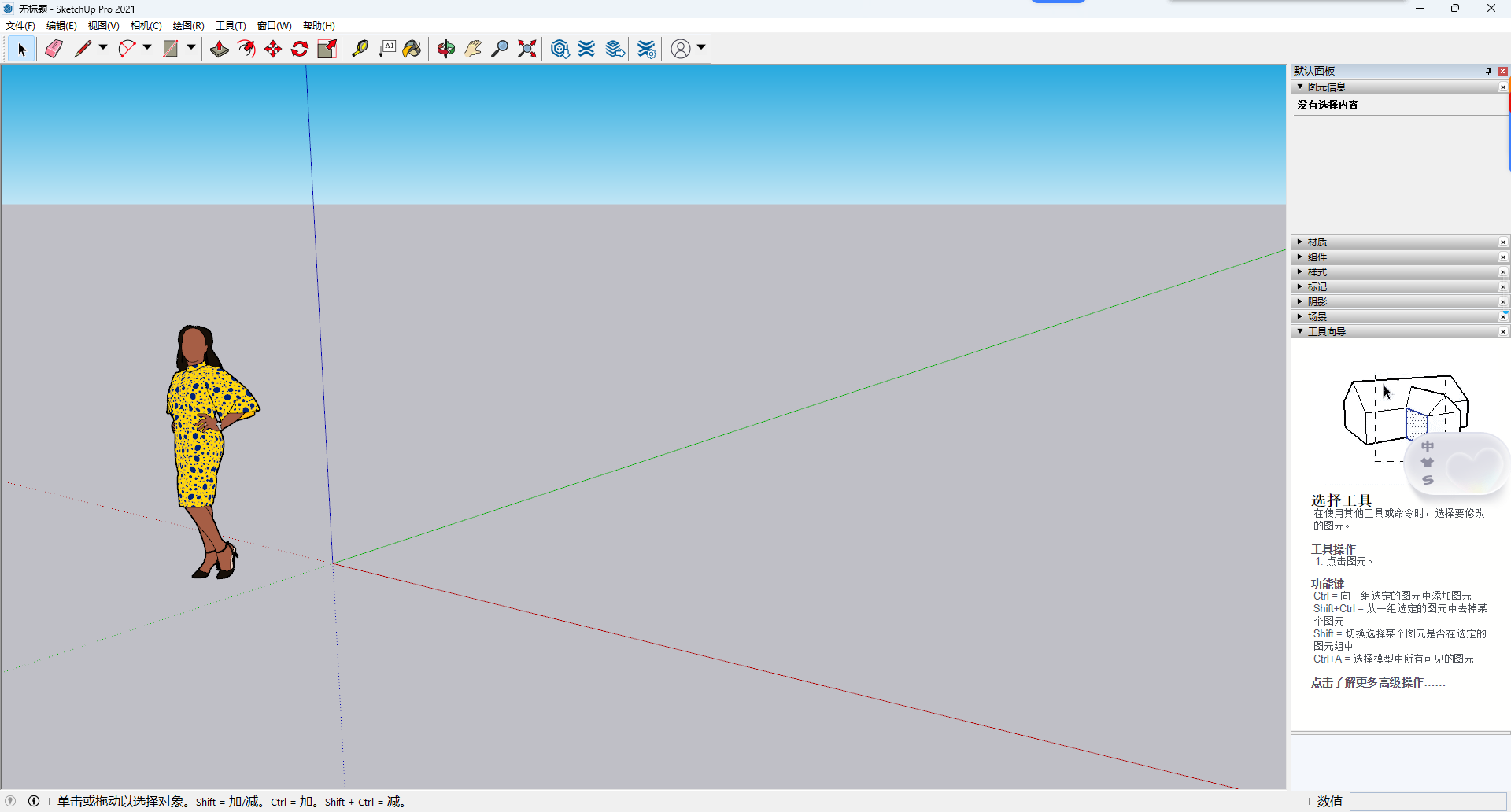
Task: Select the Pan hand tool
Action: click(x=472, y=48)
